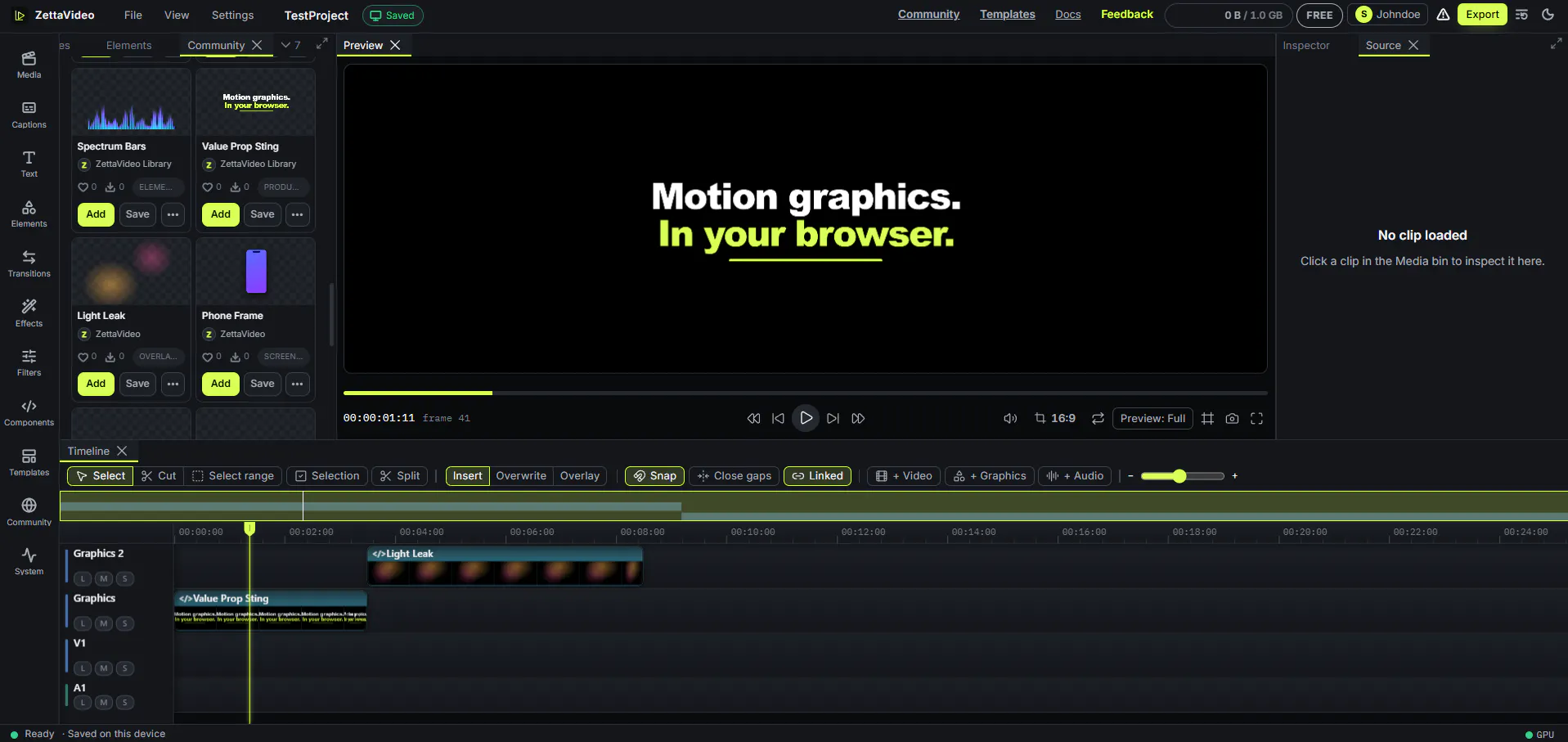
Task: Jump to previous frame marker icon
Action: 778,418
